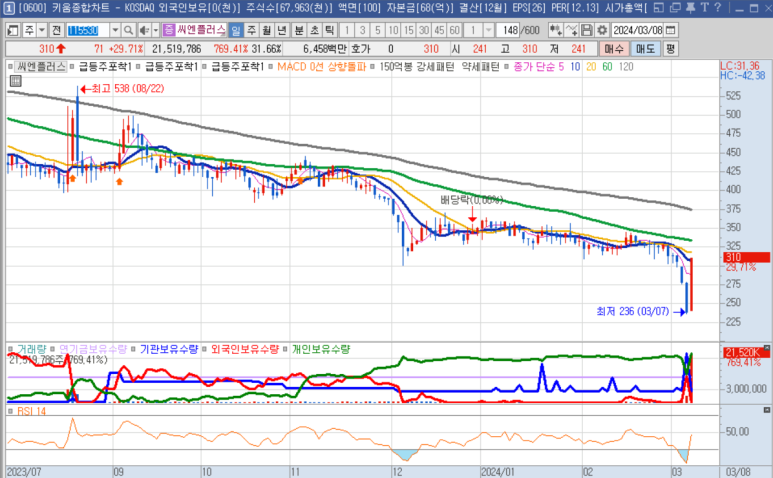Click the blue 매도 sell button
773x478 pixels.
point(645,48)
